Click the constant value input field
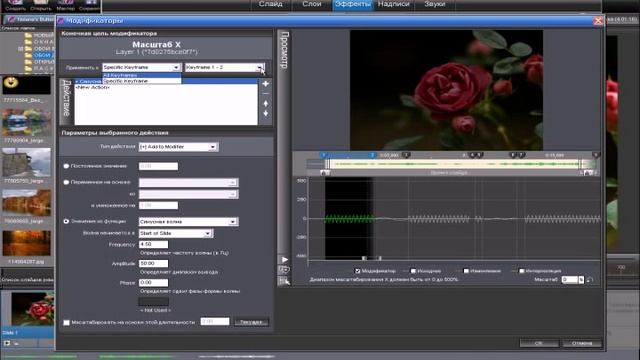The width and height of the screenshot is (640, 360). pyautogui.click(x=158, y=166)
